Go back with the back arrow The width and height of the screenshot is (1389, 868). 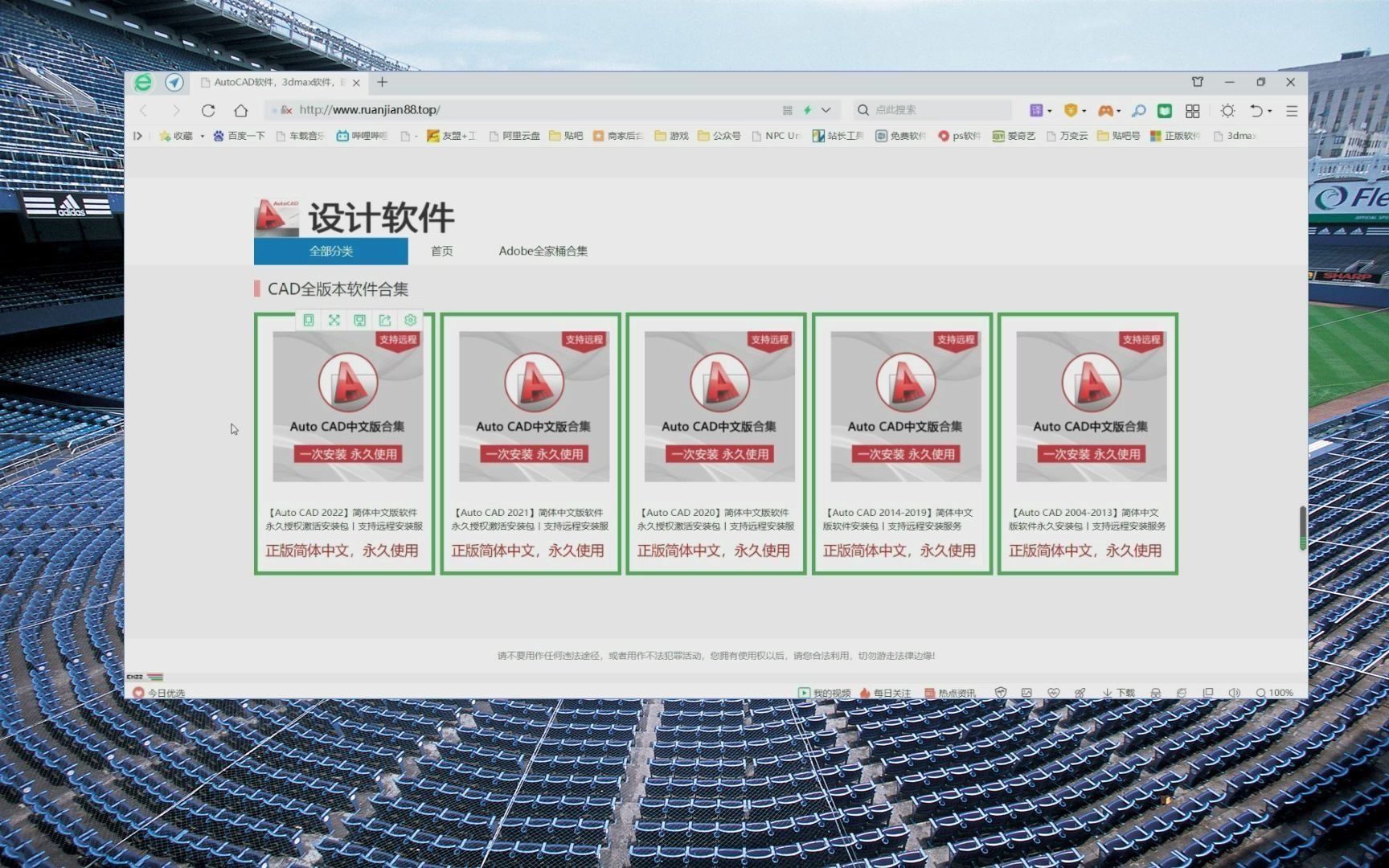click(x=144, y=110)
